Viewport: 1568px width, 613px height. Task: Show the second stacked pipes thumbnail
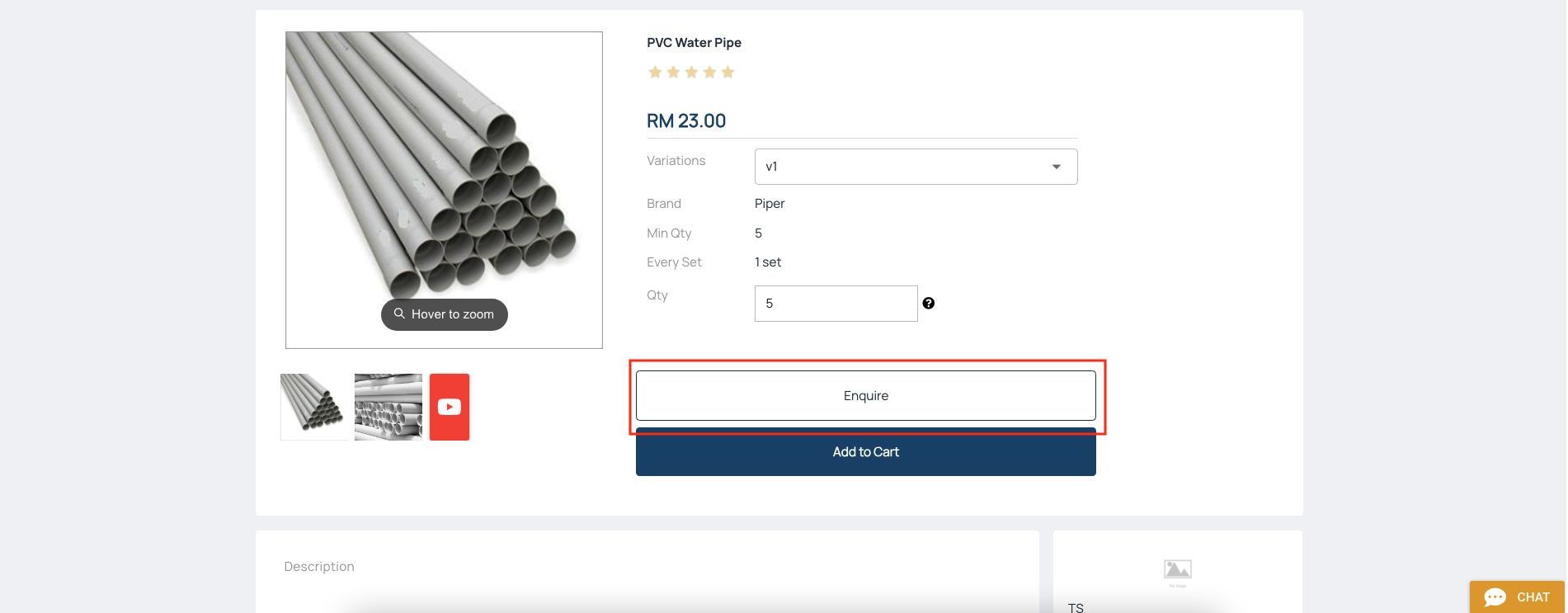pos(388,407)
